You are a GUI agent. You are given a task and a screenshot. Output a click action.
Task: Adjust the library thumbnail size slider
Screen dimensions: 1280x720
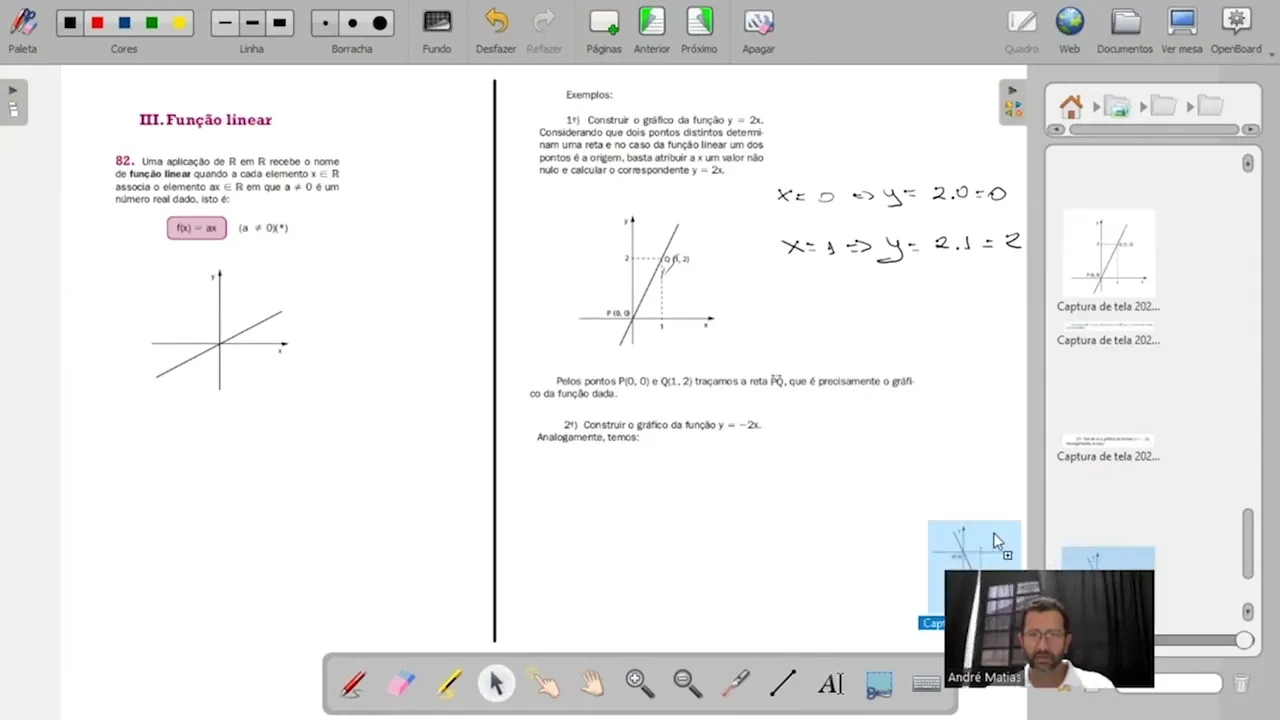(1243, 640)
